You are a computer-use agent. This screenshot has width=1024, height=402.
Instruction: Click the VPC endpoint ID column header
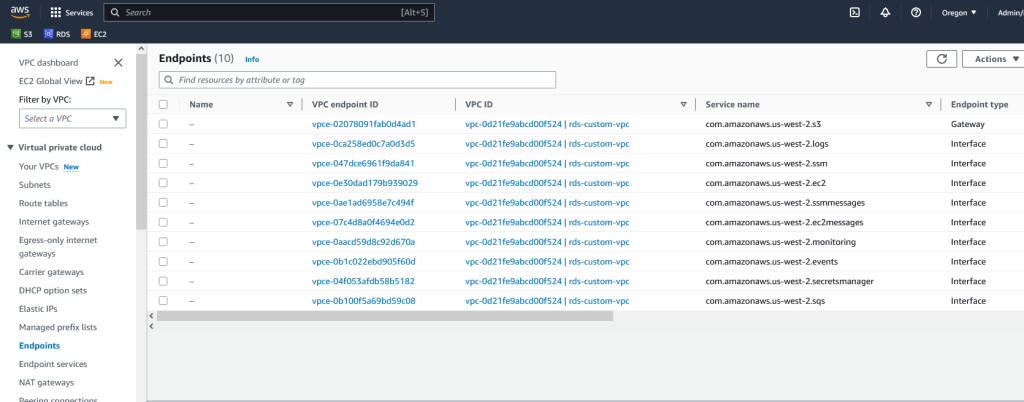[x=345, y=104]
